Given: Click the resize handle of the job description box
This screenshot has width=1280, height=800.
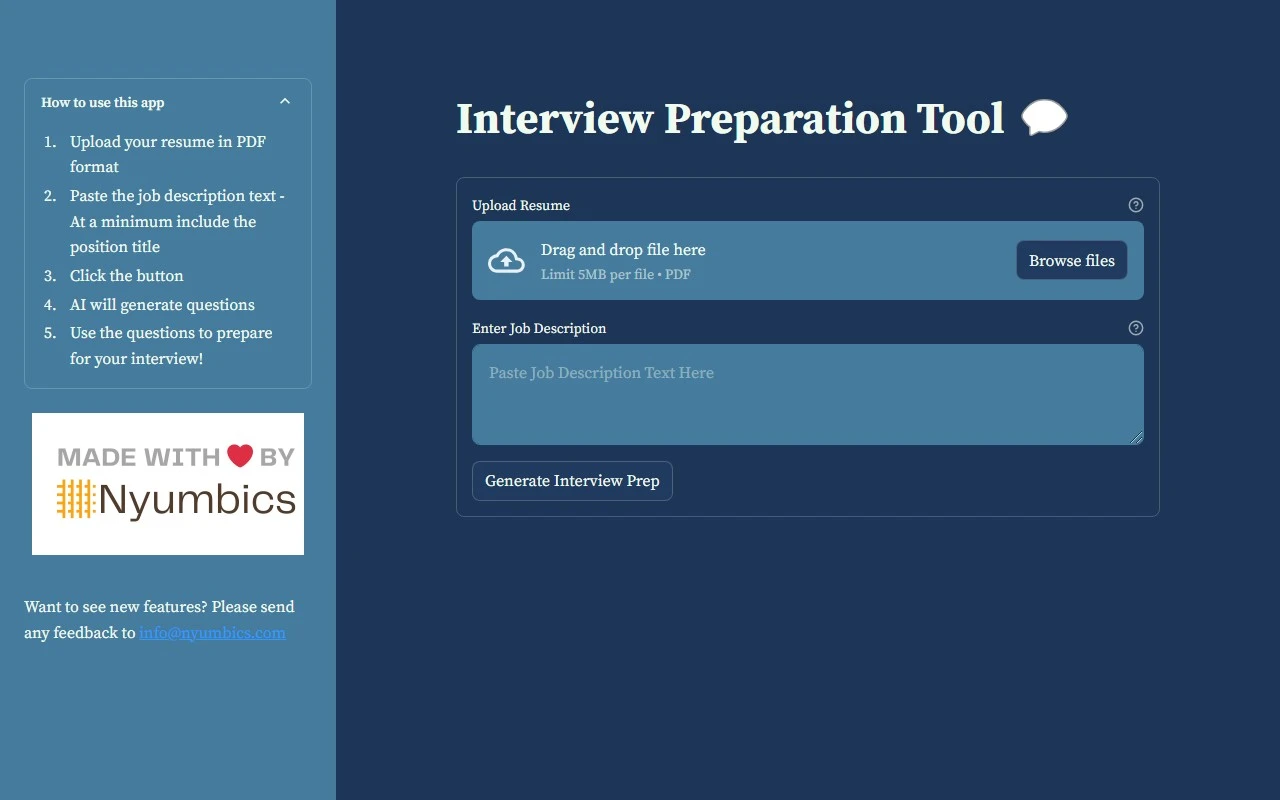Looking at the screenshot, I should (x=1137, y=437).
